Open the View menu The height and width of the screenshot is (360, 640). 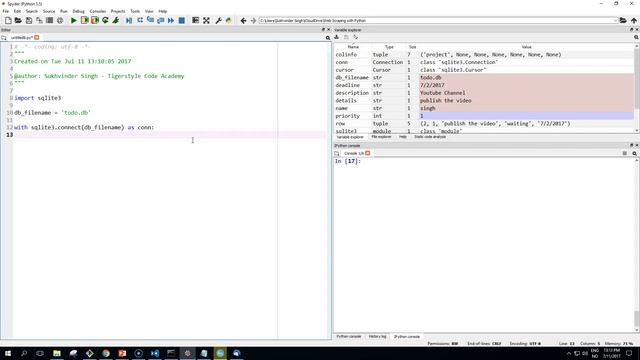click(x=149, y=11)
